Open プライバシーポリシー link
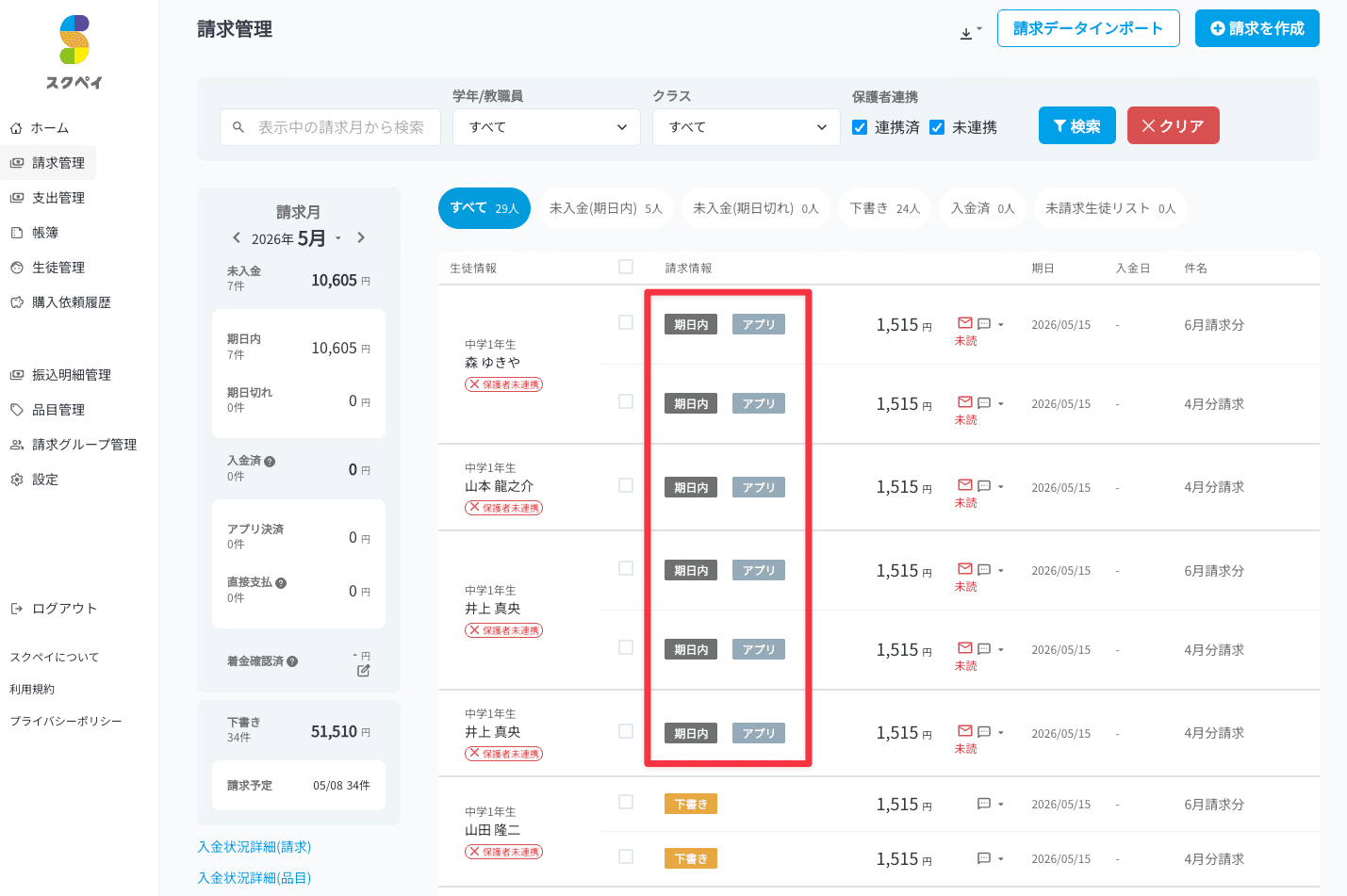1347x896 pixels. (x=66, y=722)
